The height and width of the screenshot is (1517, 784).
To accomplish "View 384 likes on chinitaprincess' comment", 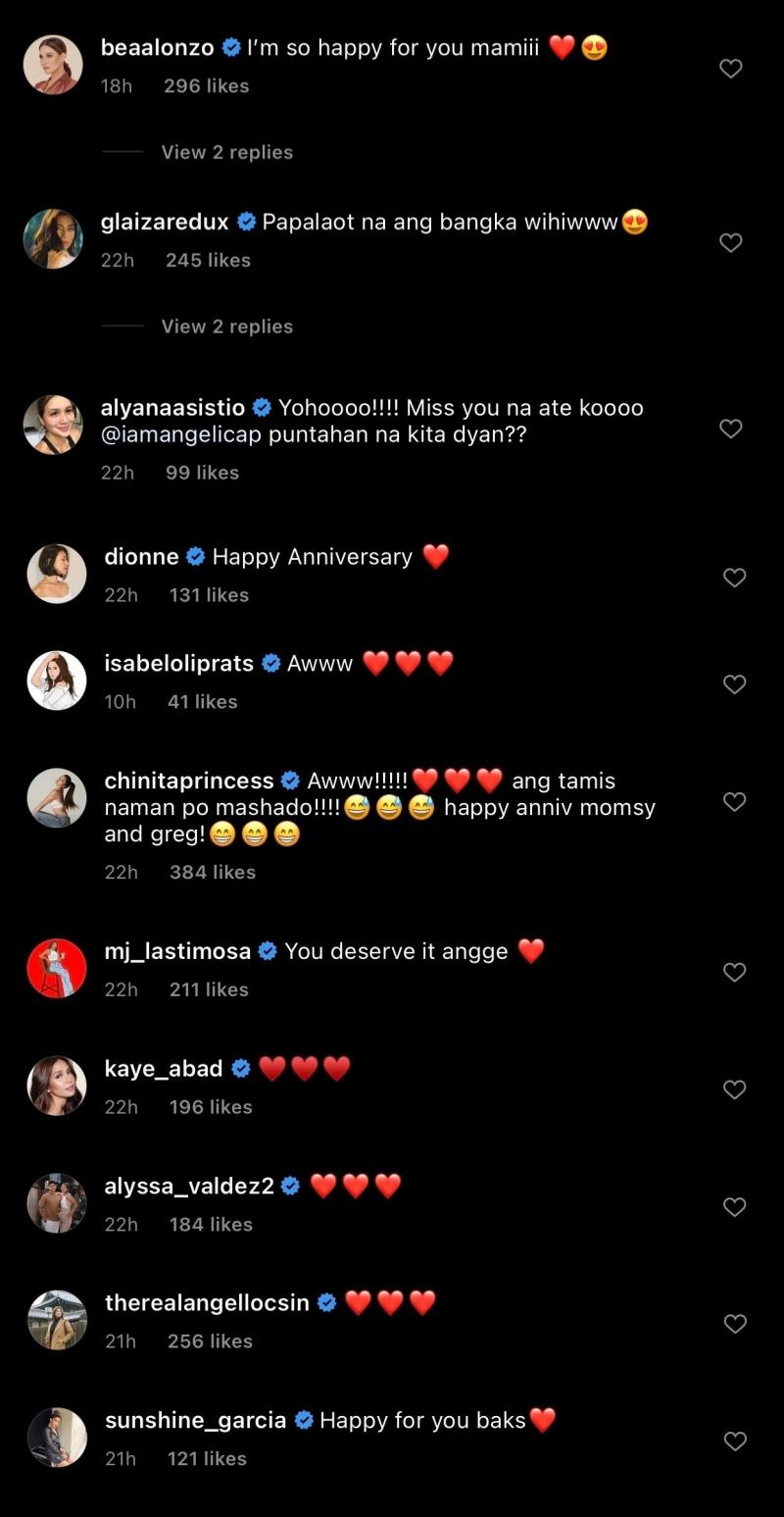I will [213, 872].
